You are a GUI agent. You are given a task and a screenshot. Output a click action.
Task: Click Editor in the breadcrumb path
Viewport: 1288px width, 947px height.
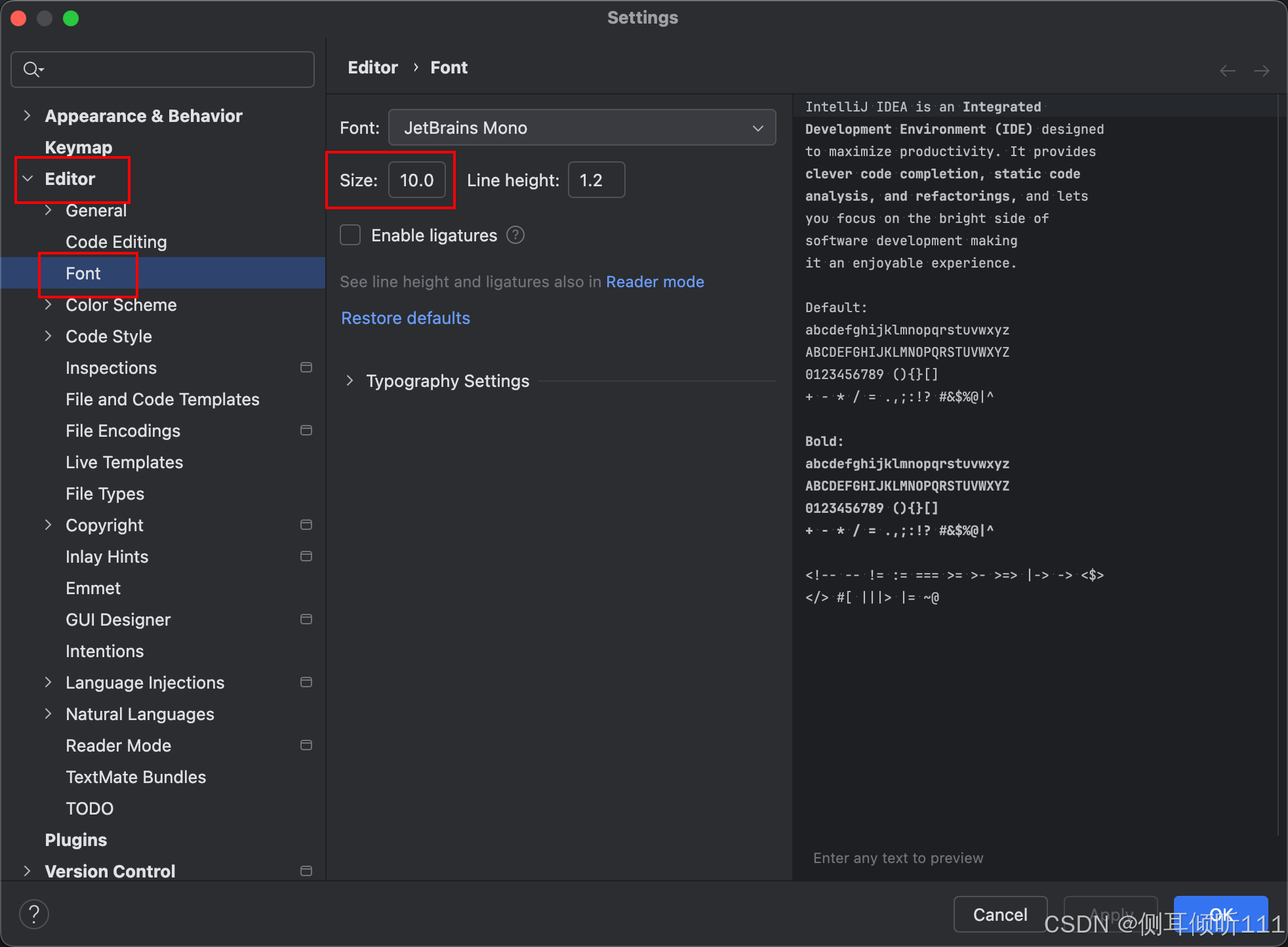[x=372, y=67]
